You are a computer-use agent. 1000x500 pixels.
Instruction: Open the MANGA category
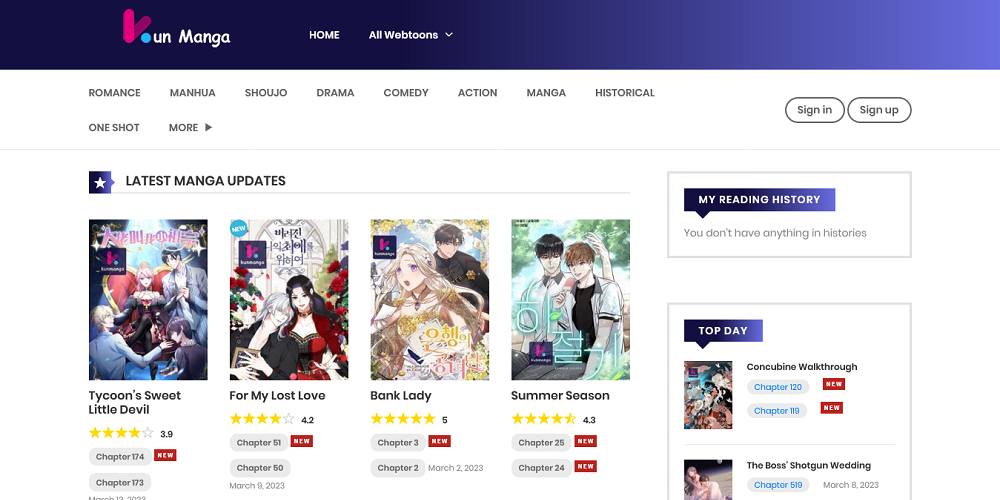[546, 92]
